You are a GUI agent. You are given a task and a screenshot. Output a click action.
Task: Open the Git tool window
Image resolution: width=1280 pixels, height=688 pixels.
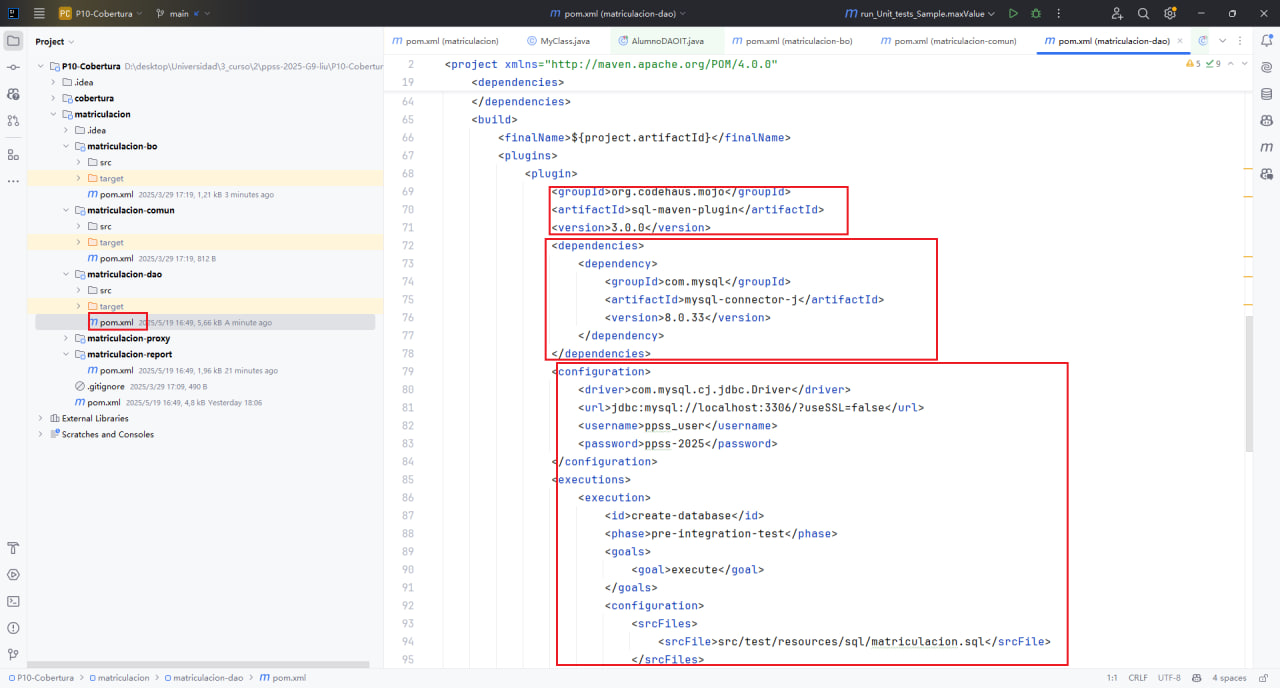click(x=13, y=654)
